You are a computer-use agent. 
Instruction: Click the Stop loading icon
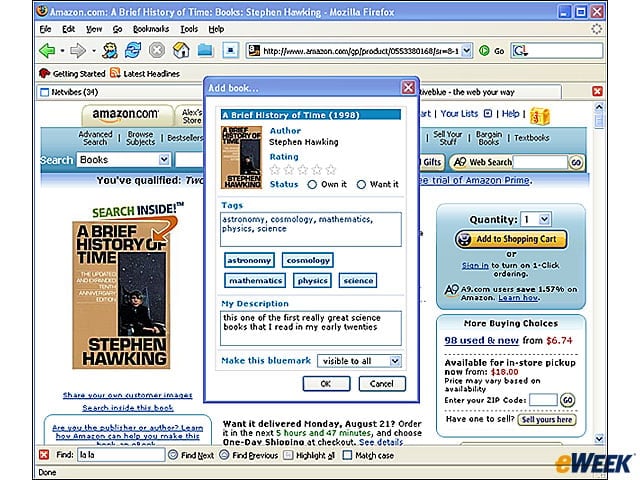(157, 51)
